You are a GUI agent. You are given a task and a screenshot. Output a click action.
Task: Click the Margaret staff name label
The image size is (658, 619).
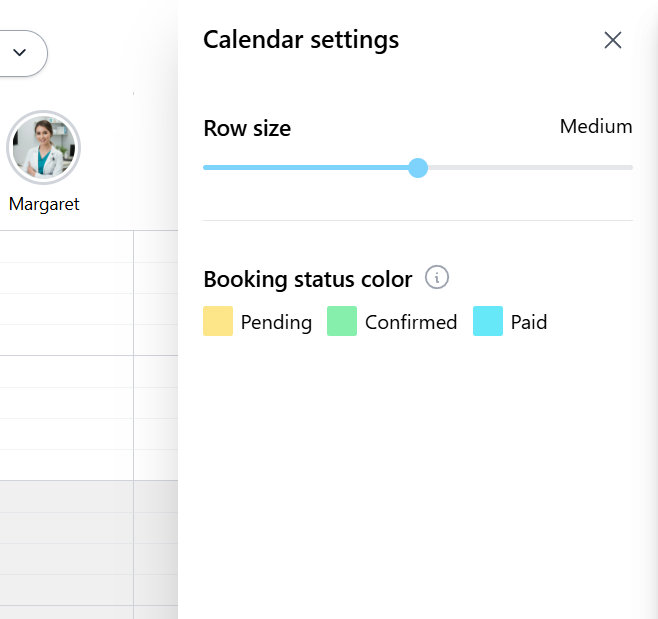pyautogui.click(x=44, y=204)
